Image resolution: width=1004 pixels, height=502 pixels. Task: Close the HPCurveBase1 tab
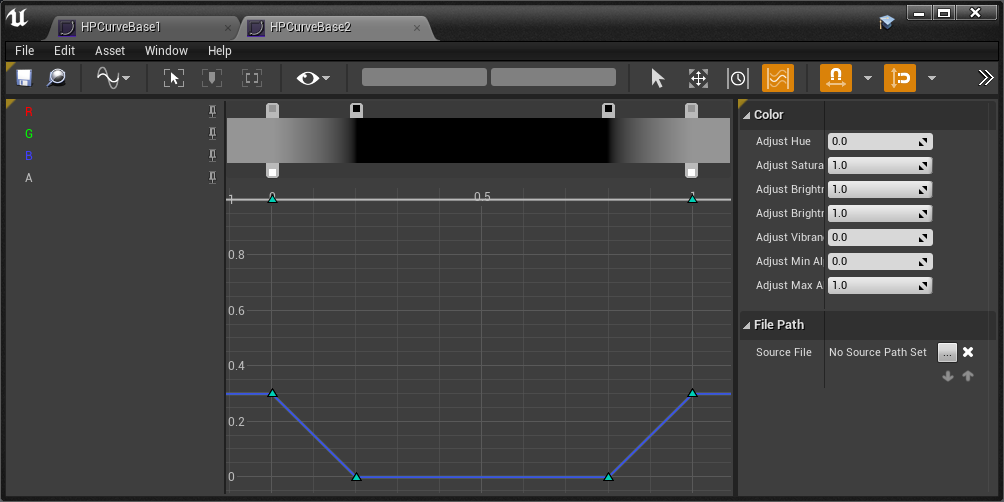pos(228,28)
